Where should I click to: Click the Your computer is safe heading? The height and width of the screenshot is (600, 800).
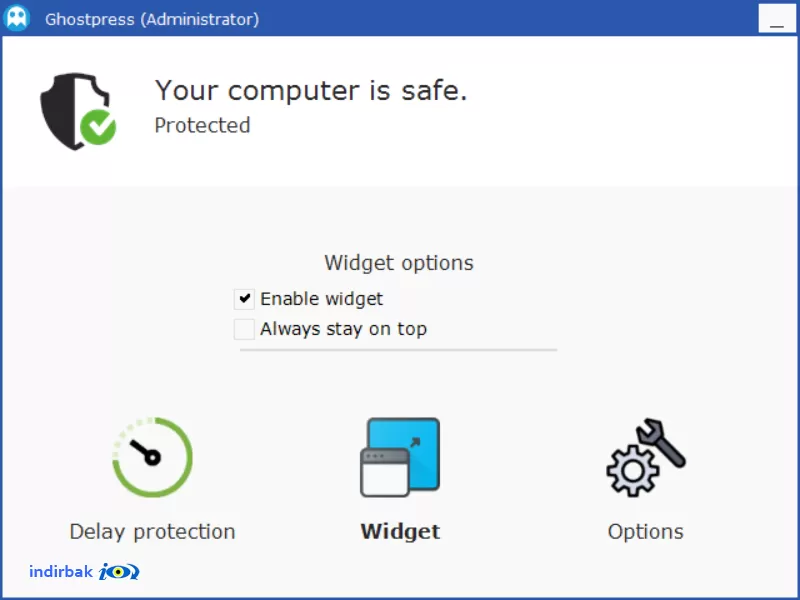tap(311, 90)
